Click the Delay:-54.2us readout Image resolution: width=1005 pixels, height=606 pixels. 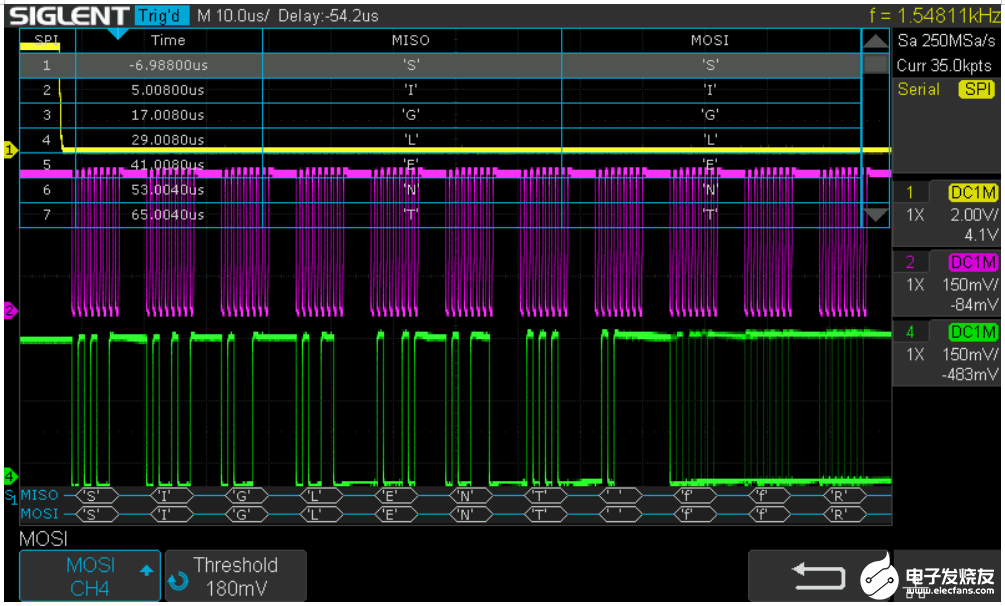(x=328, y=15)
